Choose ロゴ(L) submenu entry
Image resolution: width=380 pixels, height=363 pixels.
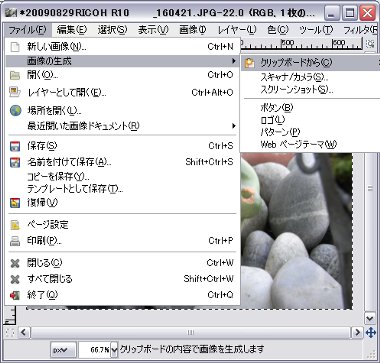pos(310,120)
